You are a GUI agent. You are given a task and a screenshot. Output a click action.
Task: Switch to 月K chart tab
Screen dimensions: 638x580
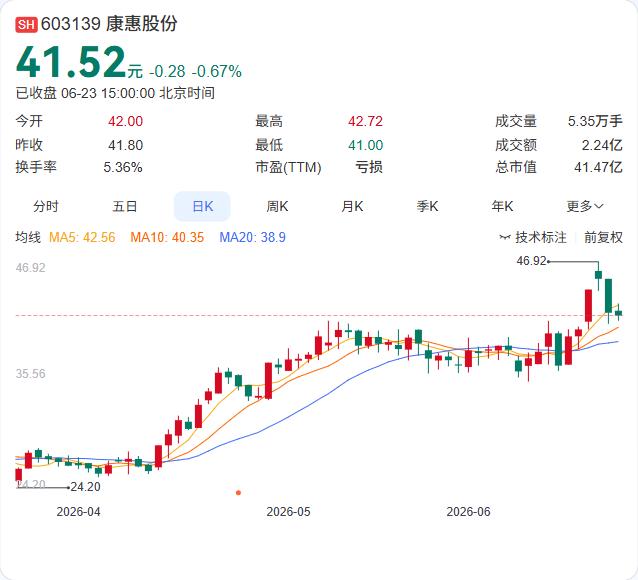coord(352,206)
